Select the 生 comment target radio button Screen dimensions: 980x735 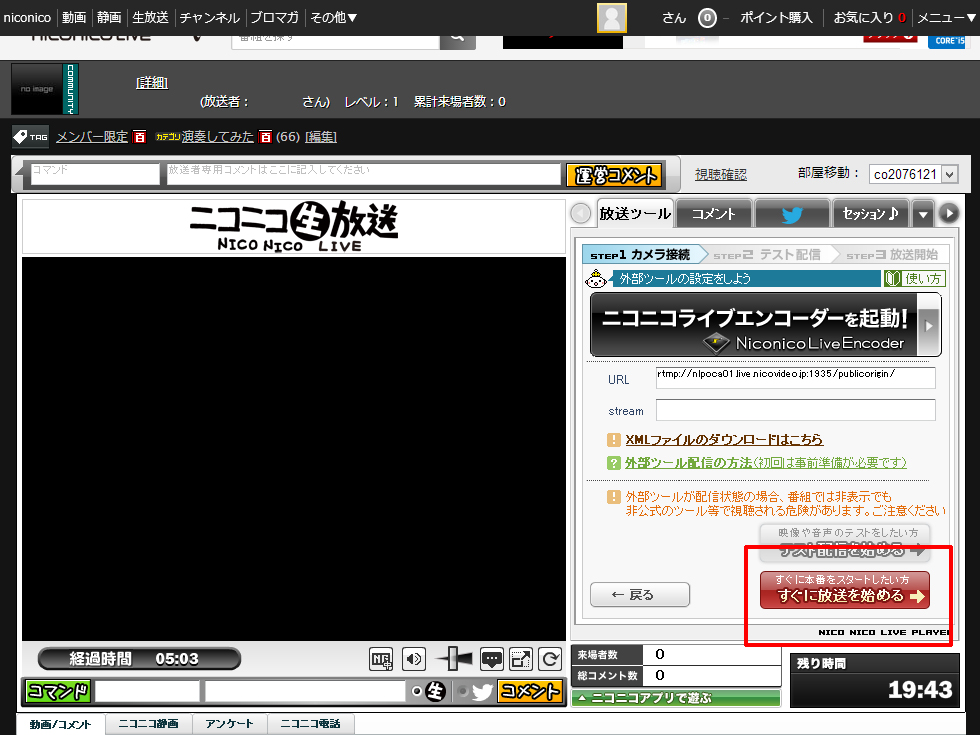tap(417, 691)
